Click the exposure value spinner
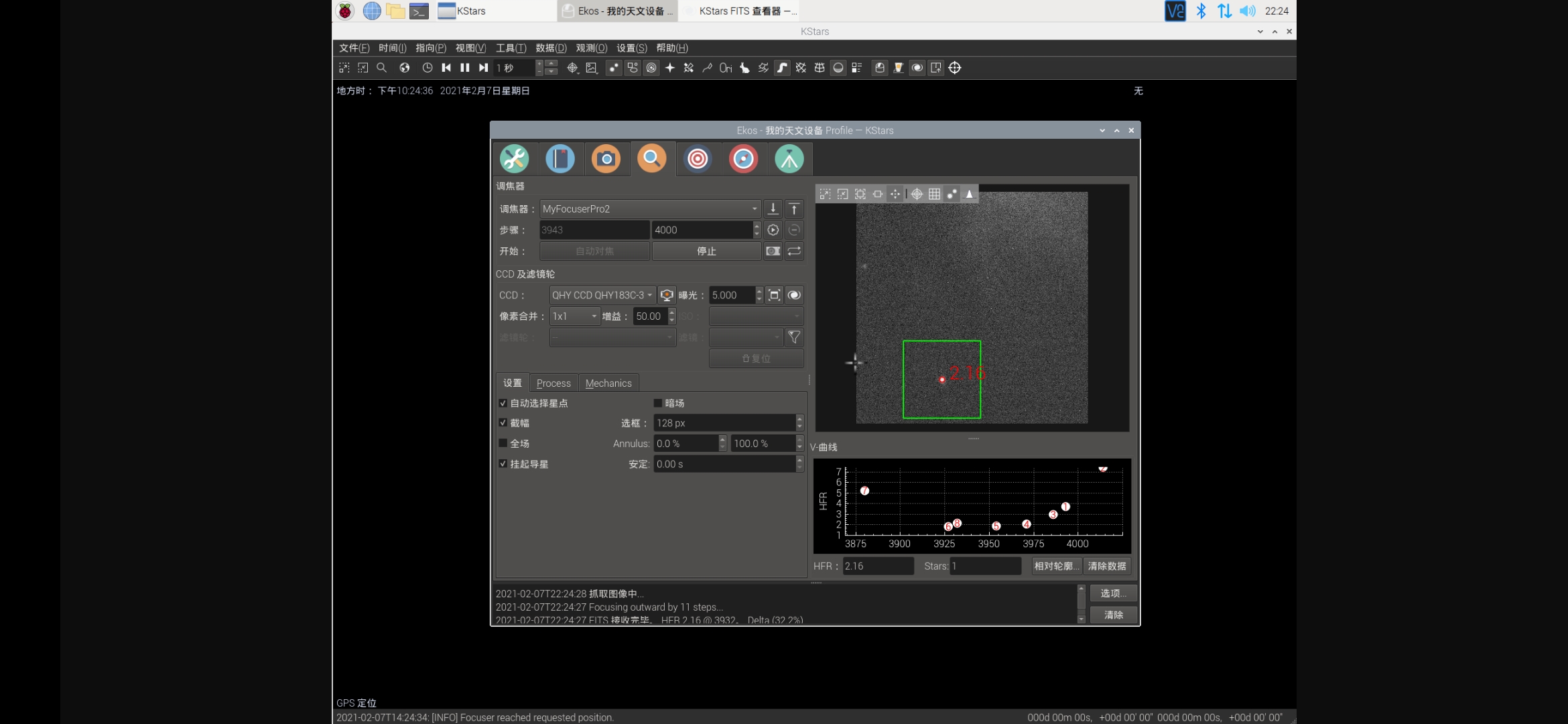The height and width of the screenshot is (724, 1568). tap(736, 295)
